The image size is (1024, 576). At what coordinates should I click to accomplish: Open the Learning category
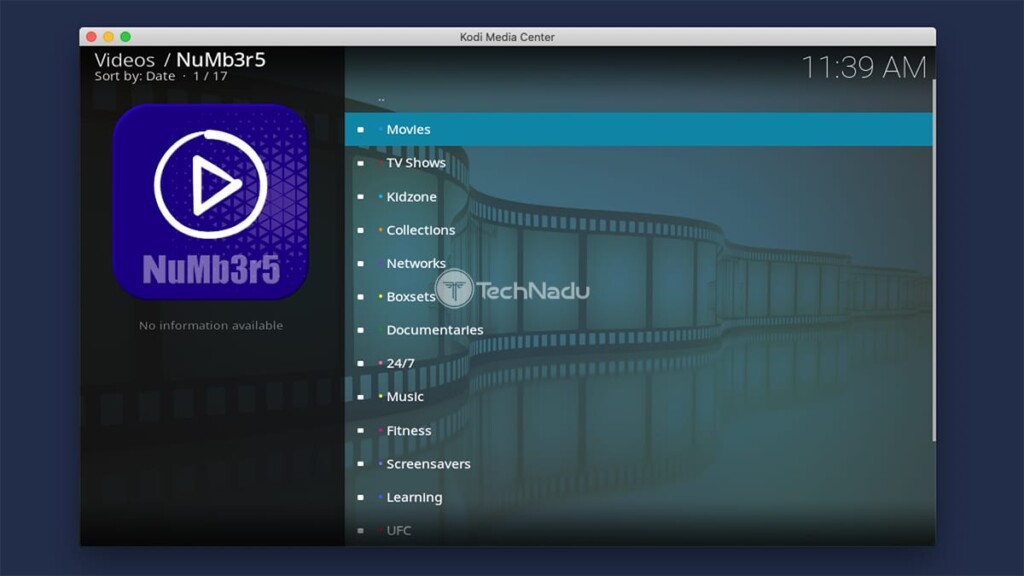[639, 497]
